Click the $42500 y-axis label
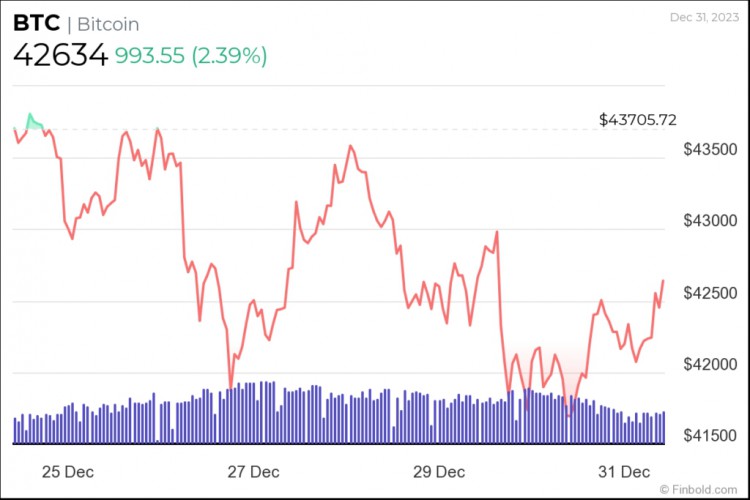The width and height of the screenshot is (750, 500). pos(710,293)
